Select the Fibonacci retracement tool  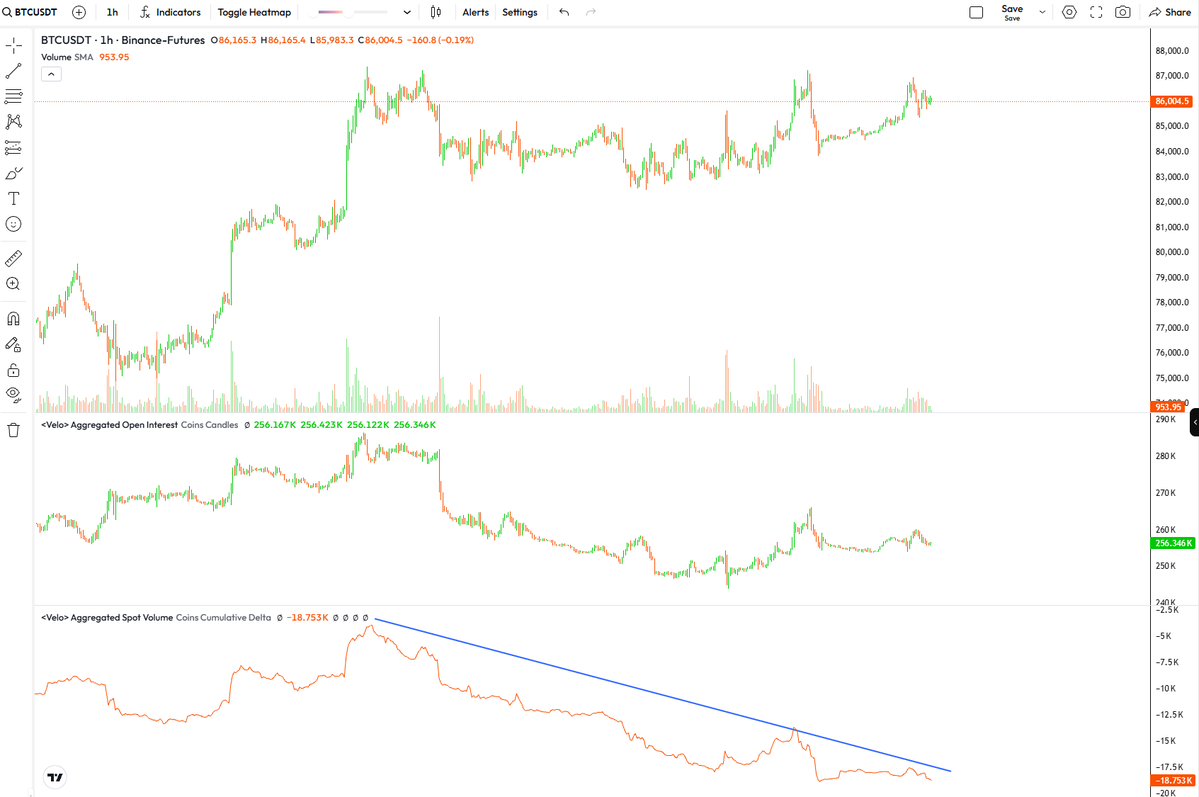14,96
